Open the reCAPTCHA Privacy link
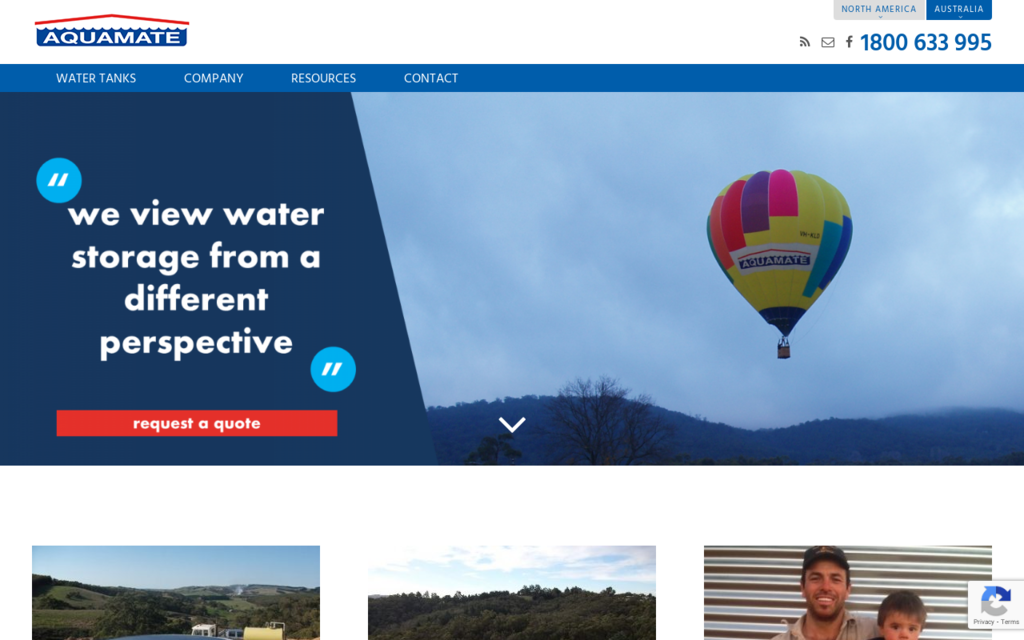The width and height of the screenshot is (1024, 640). [x=983, y=622]
